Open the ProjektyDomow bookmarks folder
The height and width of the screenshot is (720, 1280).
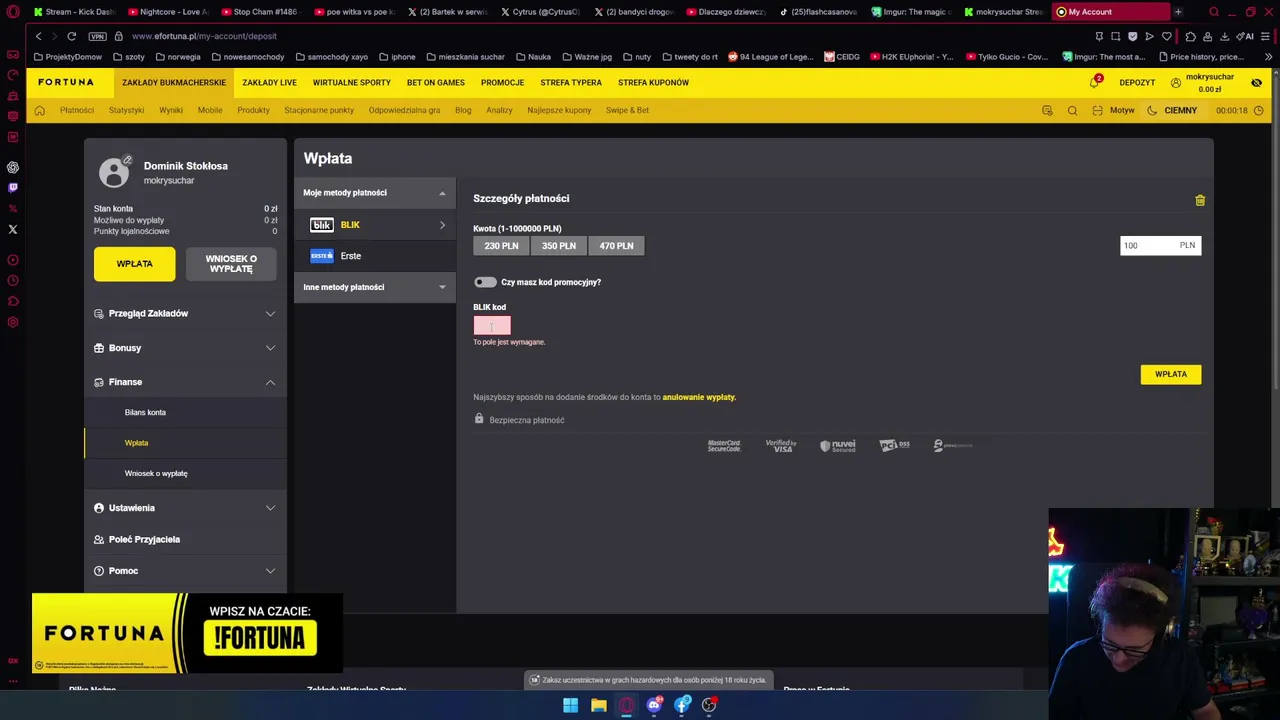coord(68,57)
